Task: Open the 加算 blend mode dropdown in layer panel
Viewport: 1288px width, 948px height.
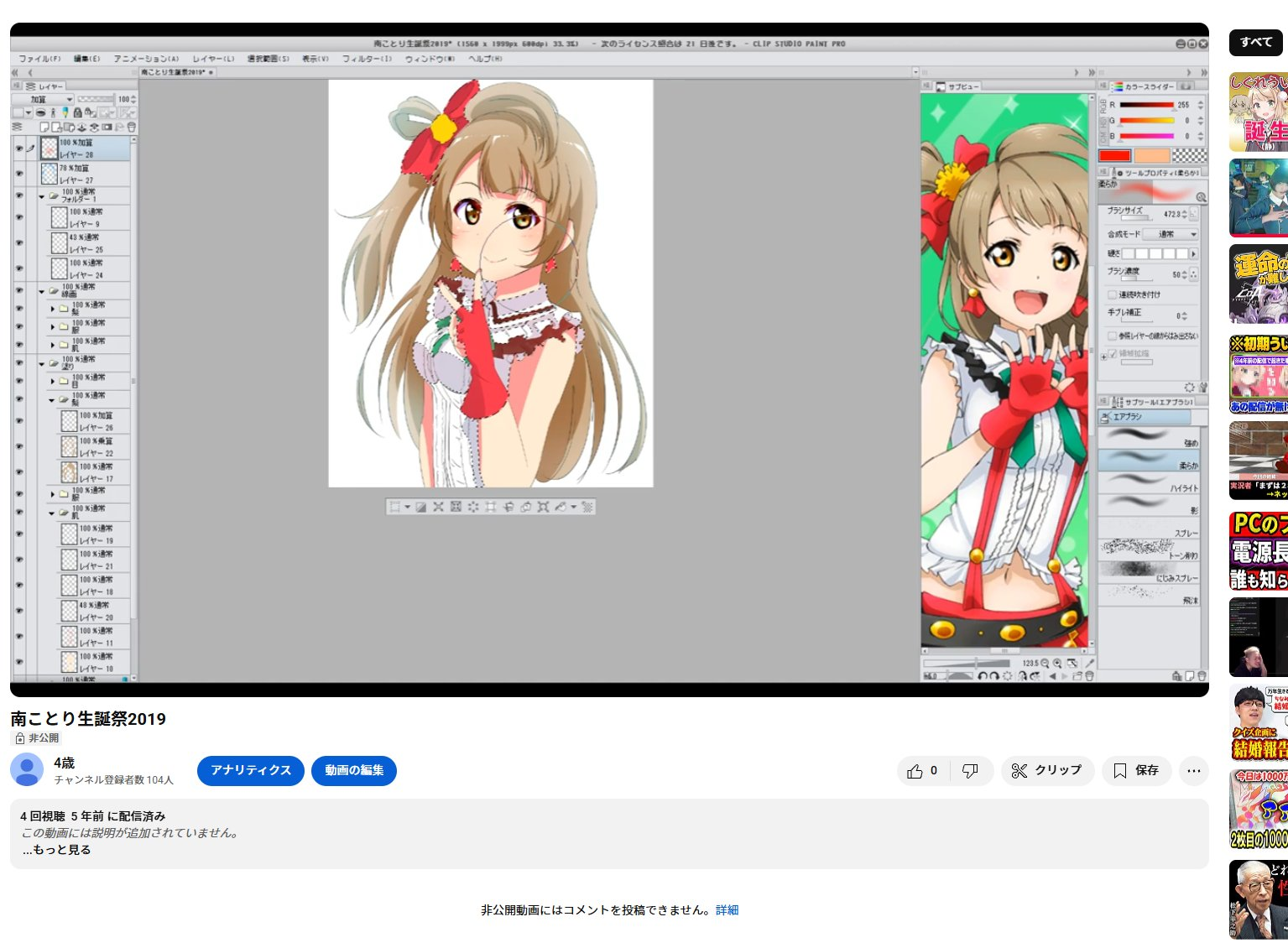Action: click(42, 99)
